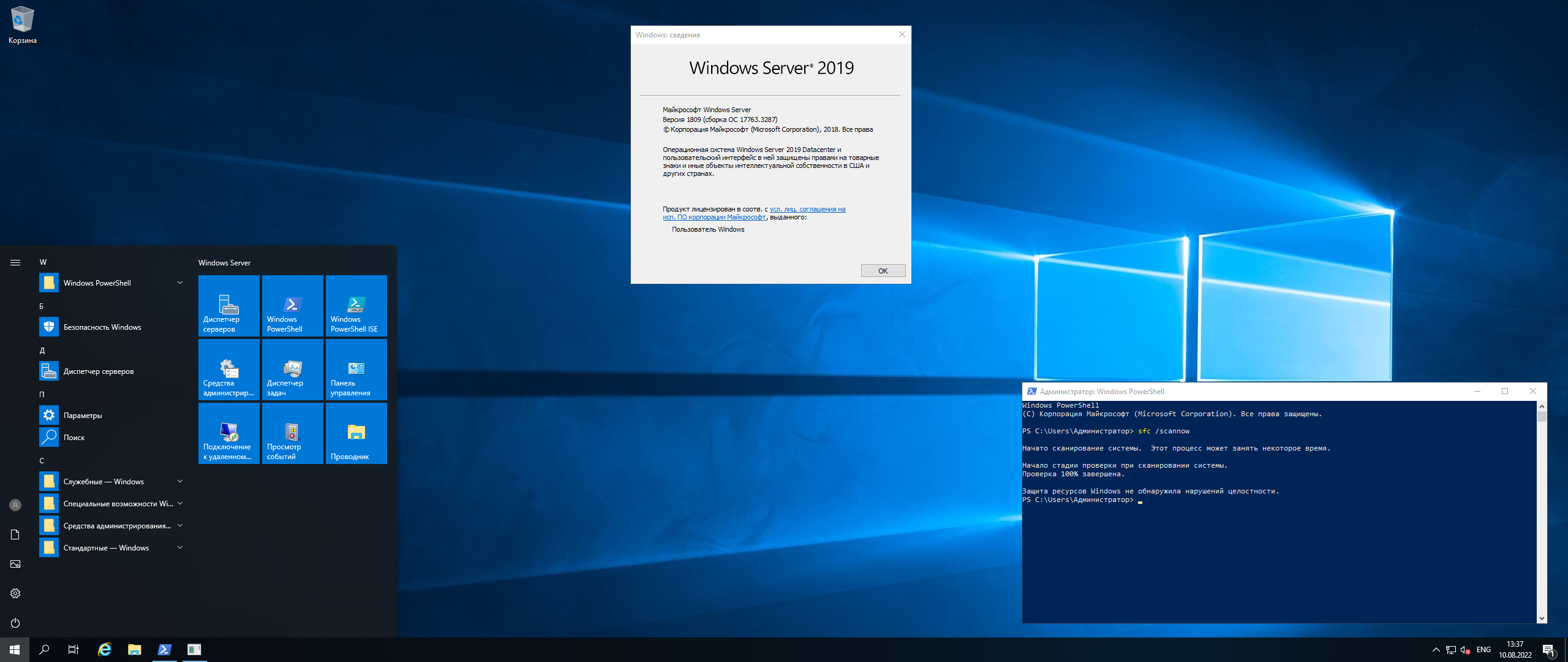The height and width of the screenshot is (662, 1568).
Task: Show hidden system tray icons
Action: (1436, 650)
